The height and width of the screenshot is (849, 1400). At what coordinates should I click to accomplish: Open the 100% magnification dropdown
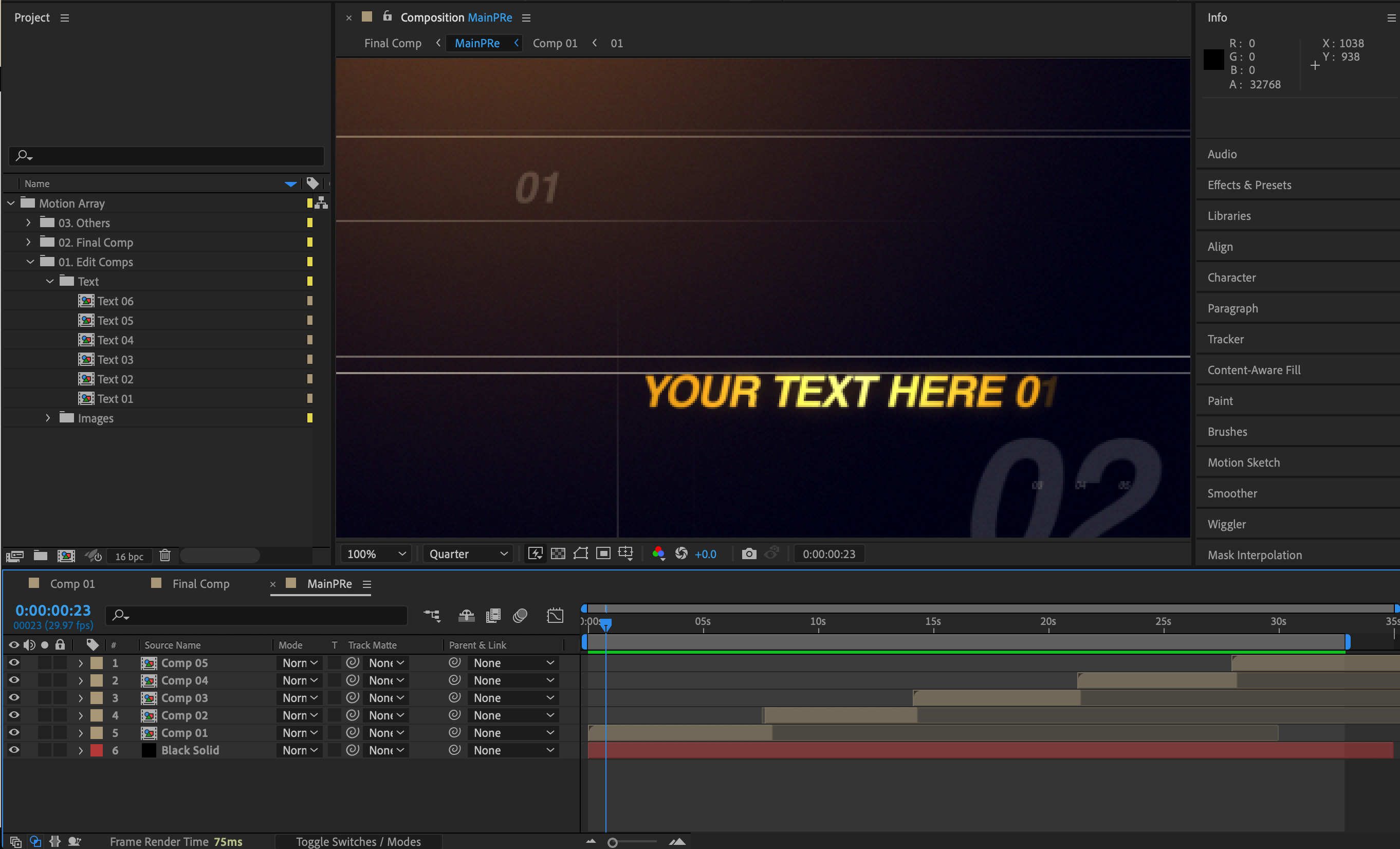tap(376, 553)
